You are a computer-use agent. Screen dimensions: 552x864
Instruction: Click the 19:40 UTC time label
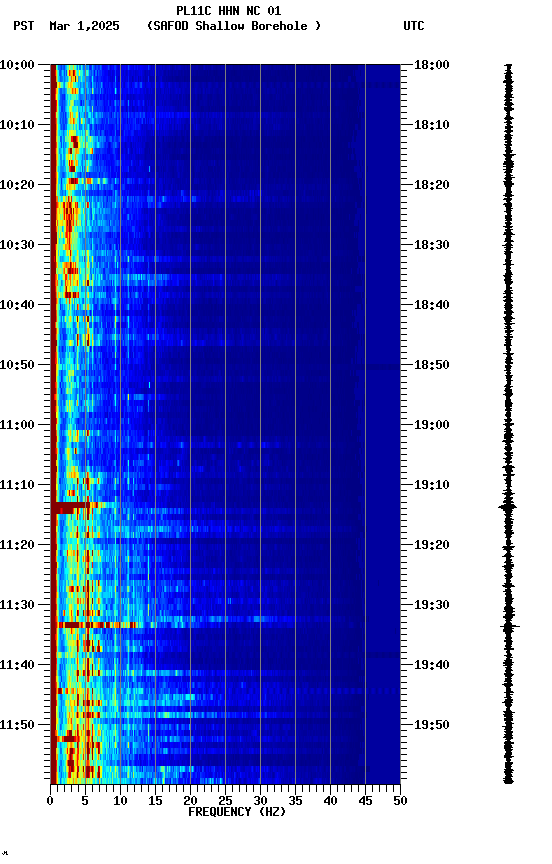432,665
